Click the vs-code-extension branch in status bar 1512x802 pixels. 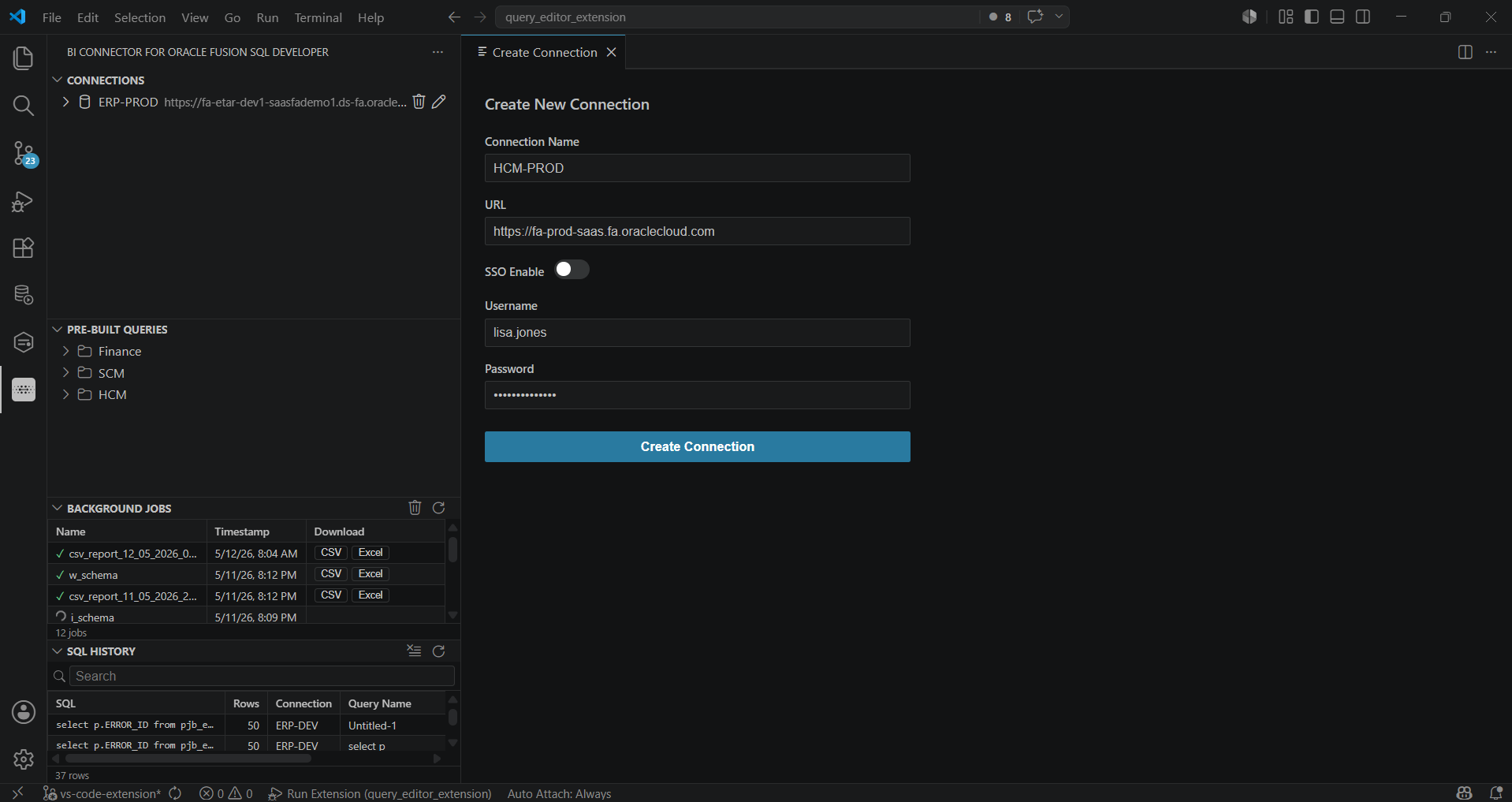point(102,793)
